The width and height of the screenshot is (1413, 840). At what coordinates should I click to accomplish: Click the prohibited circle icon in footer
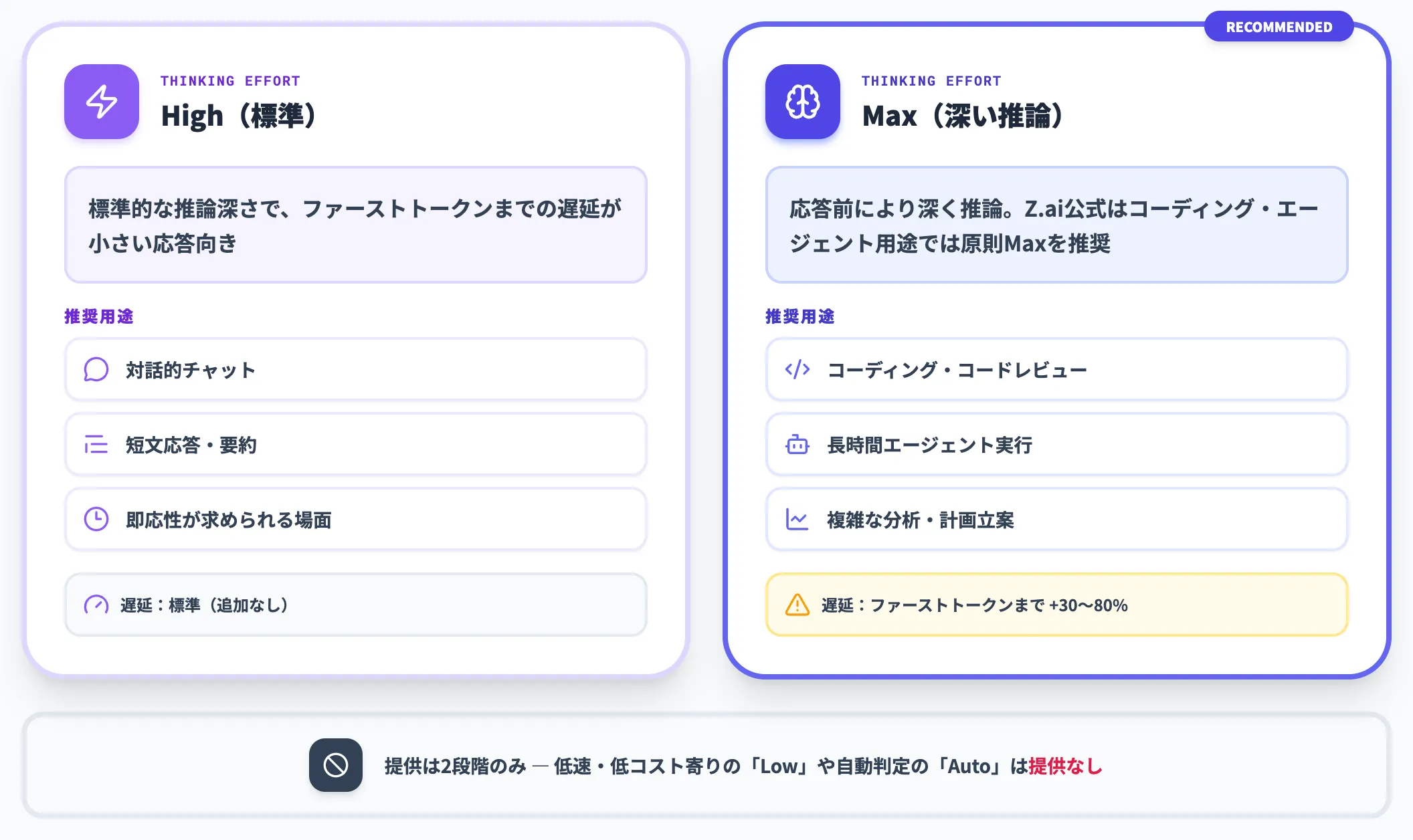pos(336,765)
